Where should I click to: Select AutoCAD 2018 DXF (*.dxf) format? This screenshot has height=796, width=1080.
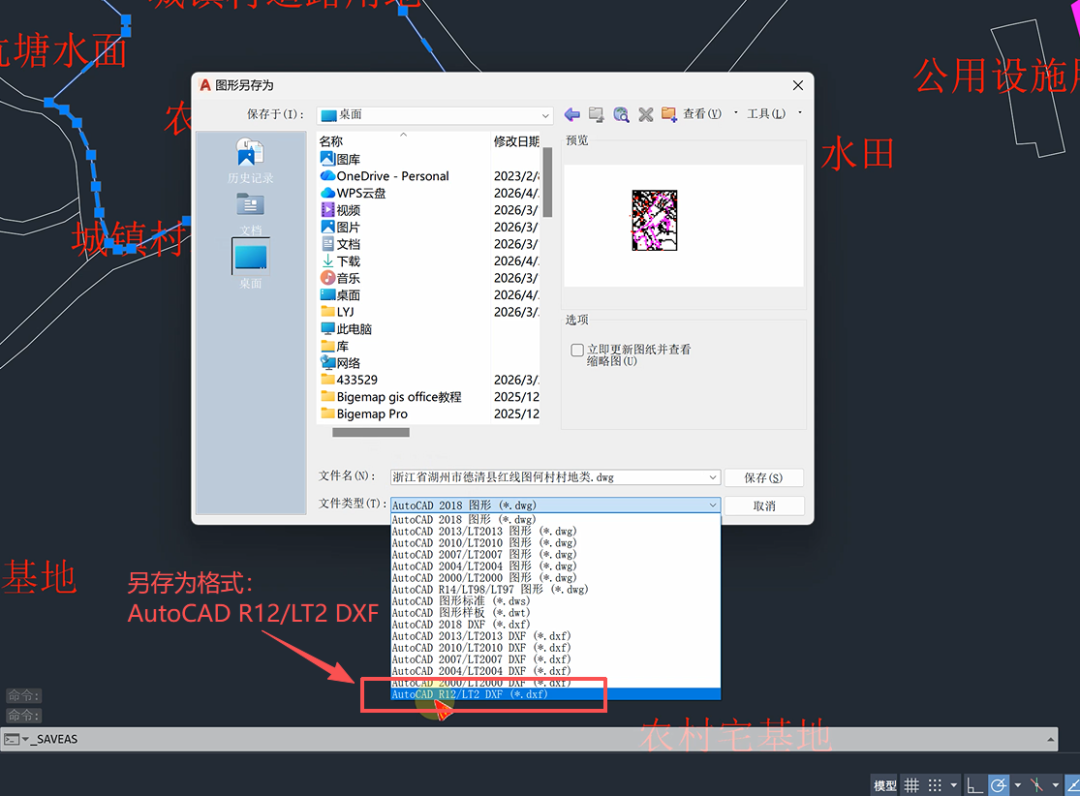[555, 625]
